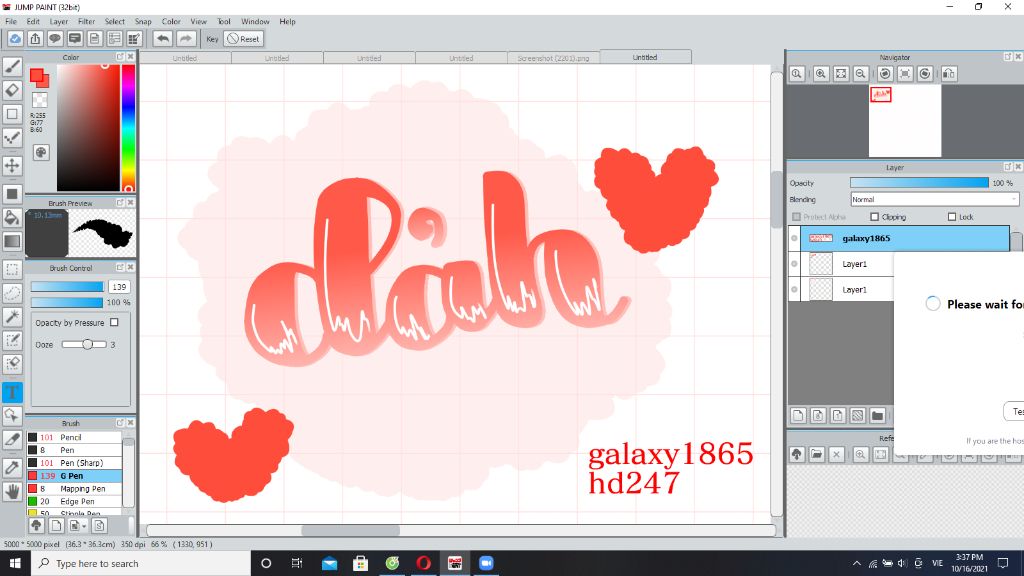Select the Select Eraser tool
This screenshot has width=1024, height=576.
point(12,363)
